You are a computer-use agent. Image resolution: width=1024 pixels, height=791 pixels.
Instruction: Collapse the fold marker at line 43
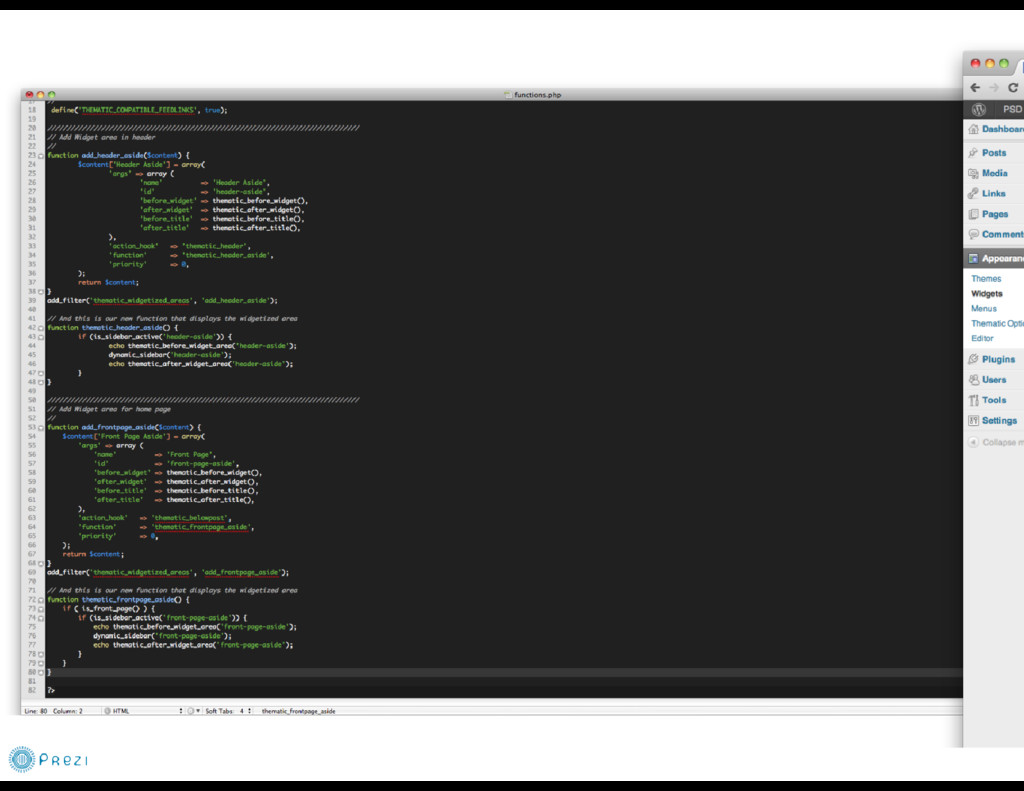(x=40, y=338)
